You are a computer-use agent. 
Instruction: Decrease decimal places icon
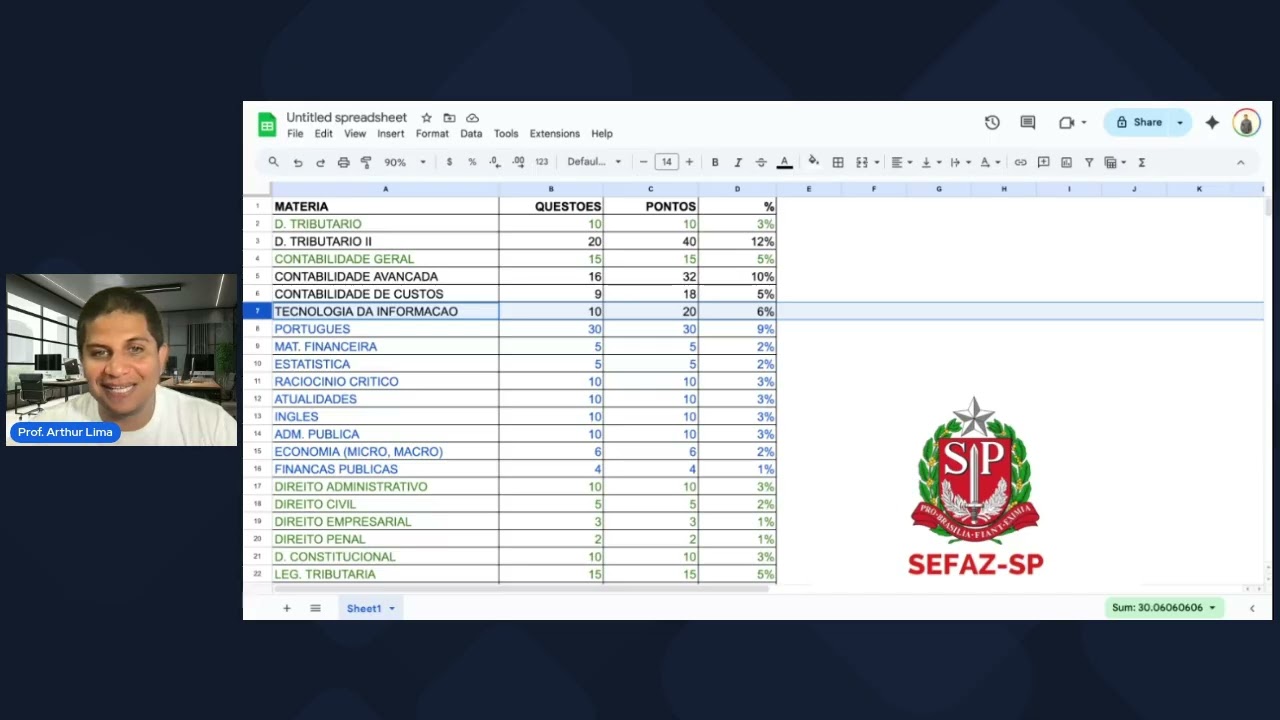(495, 162)
